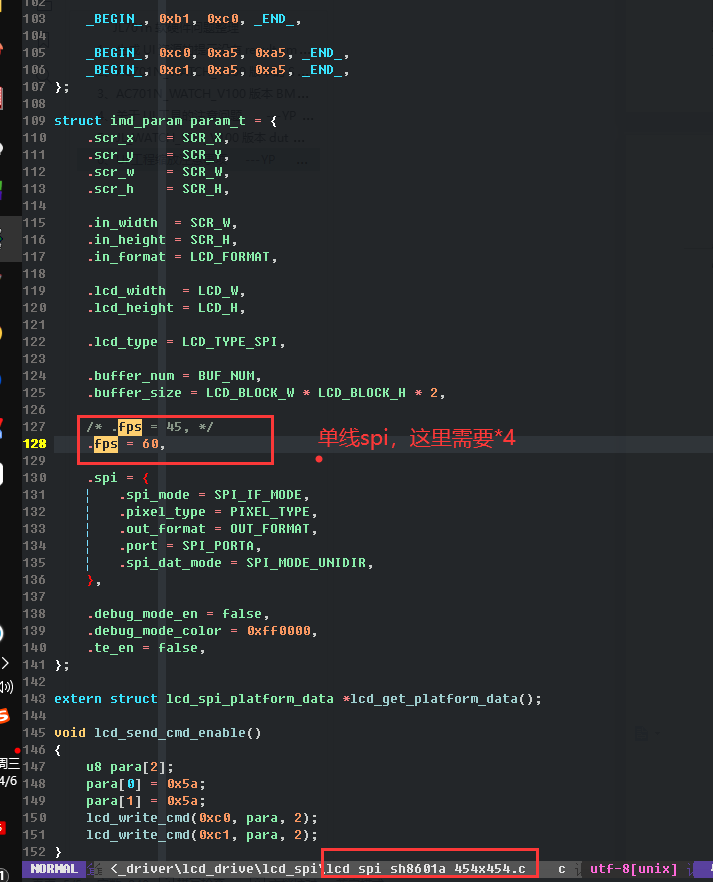Click SPI_IF_MODE on line 131

click(258, 495)
